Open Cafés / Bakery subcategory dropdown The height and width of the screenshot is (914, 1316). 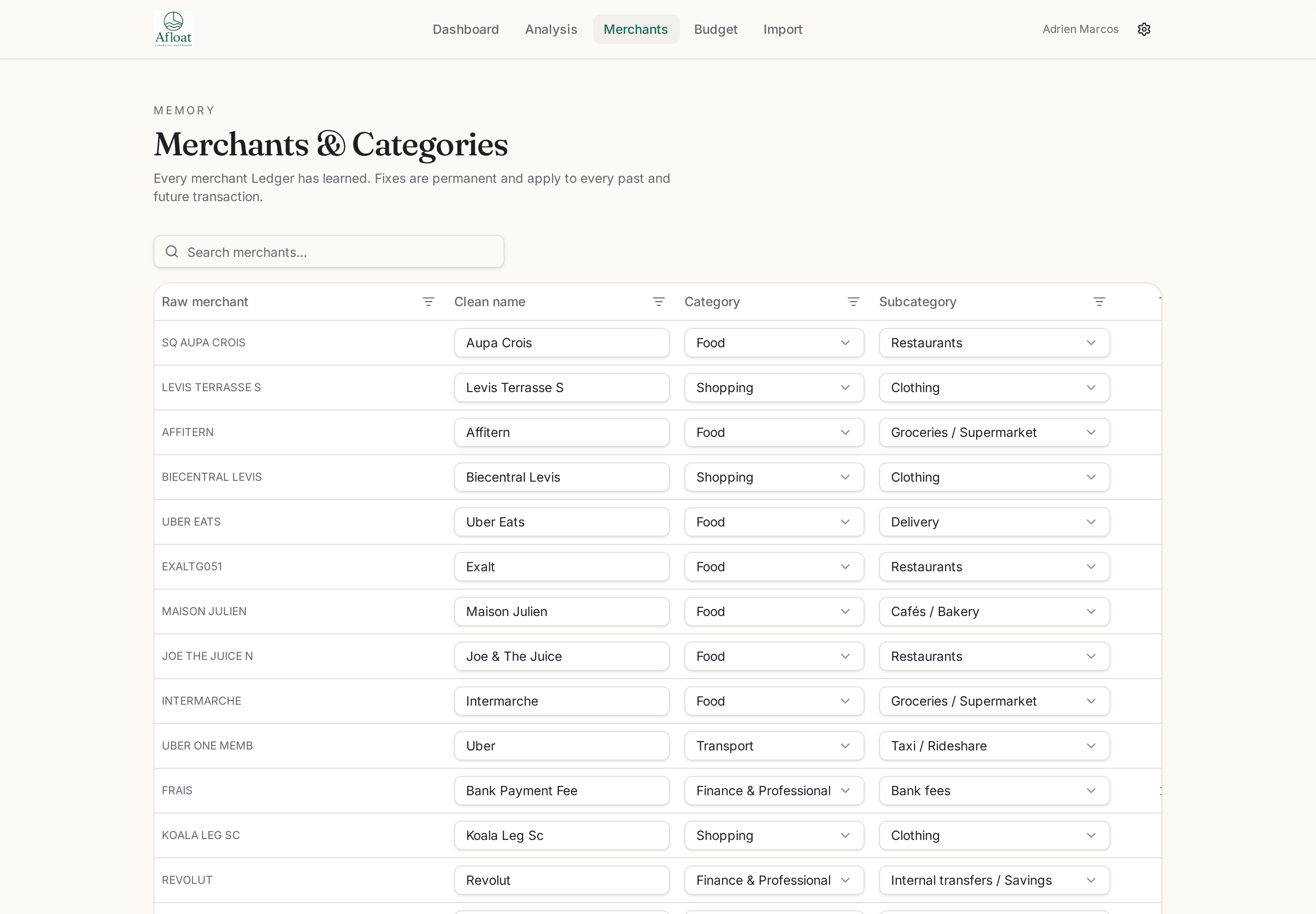click(x=994, y=611)
